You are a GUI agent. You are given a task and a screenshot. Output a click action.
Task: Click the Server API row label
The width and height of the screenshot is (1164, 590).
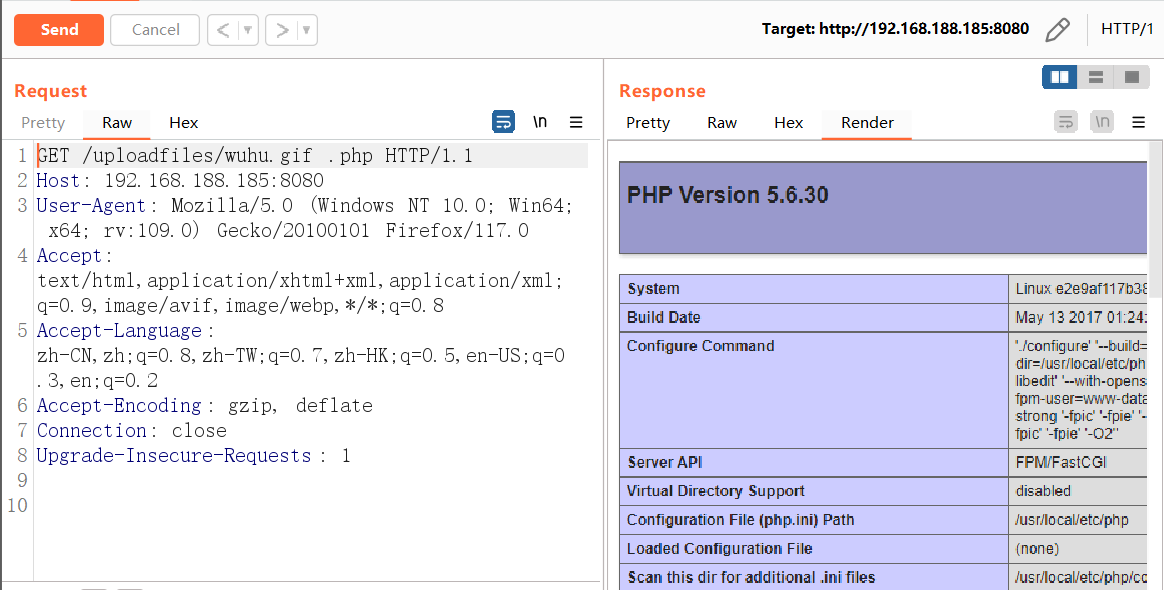click(664, 462)
